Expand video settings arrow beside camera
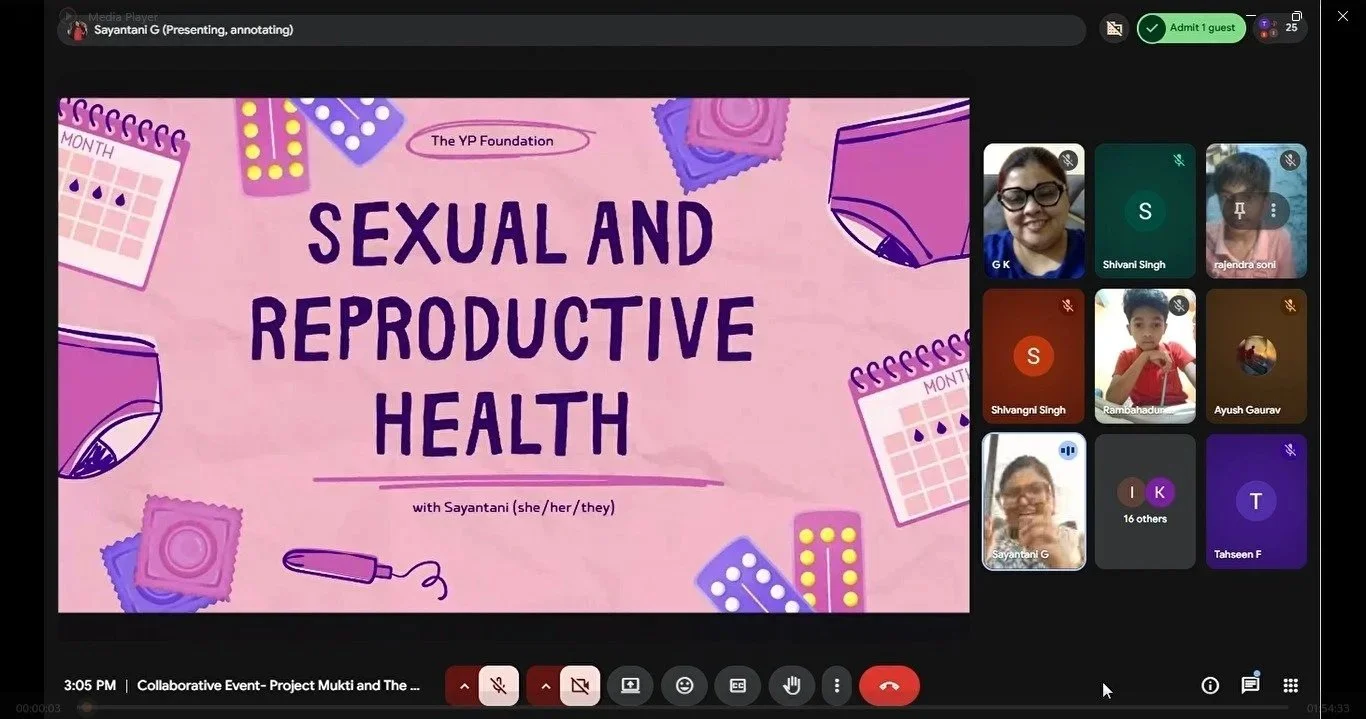The height and width of the screenshot is (719, 1366). coord(545,686)
